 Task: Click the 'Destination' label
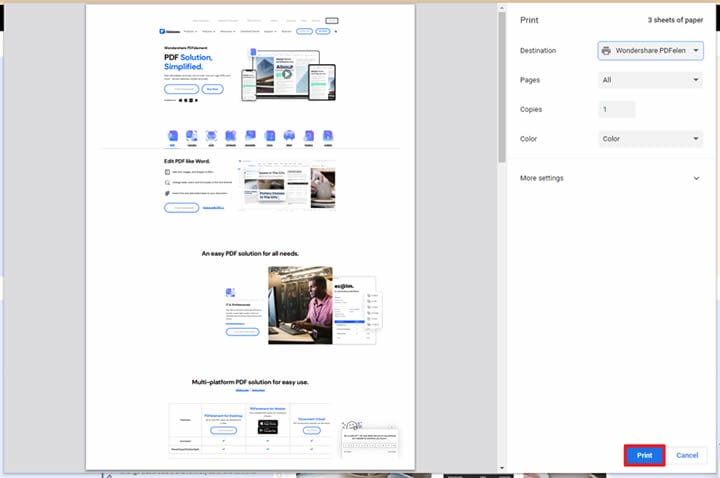[x=538, y=51]
